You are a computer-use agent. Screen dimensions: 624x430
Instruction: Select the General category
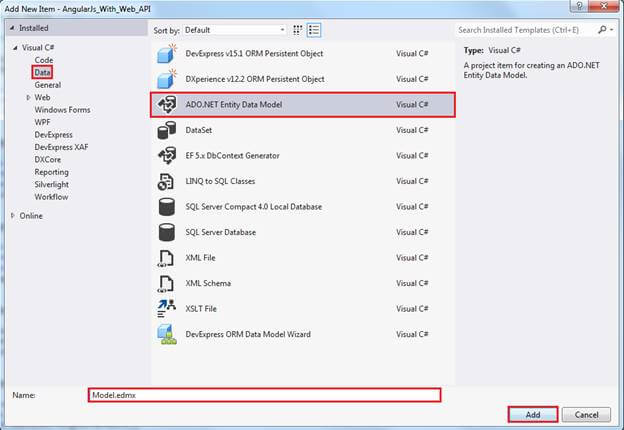[48, 85]
